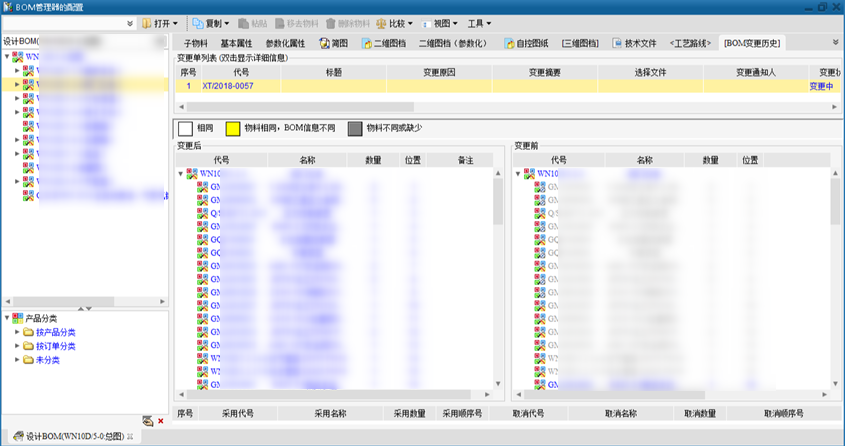This screenshot has width=845, height=446.
Task: Open the 打开 toolbar dropdown
Action: (160, 23)
